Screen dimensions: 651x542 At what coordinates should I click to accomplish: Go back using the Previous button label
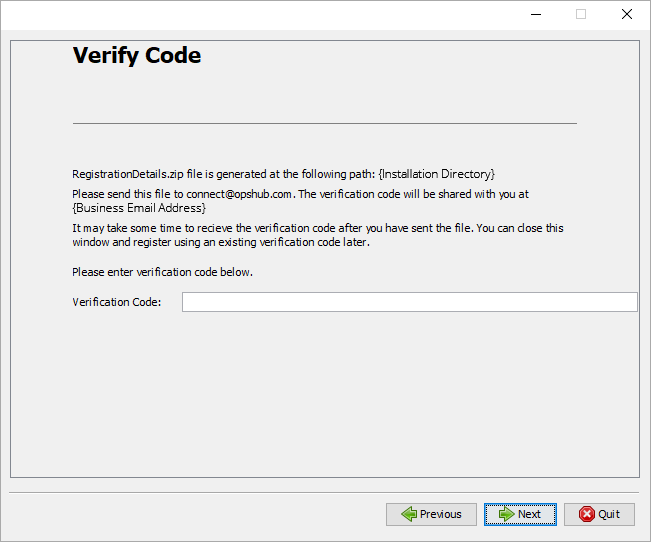point(440,514)
